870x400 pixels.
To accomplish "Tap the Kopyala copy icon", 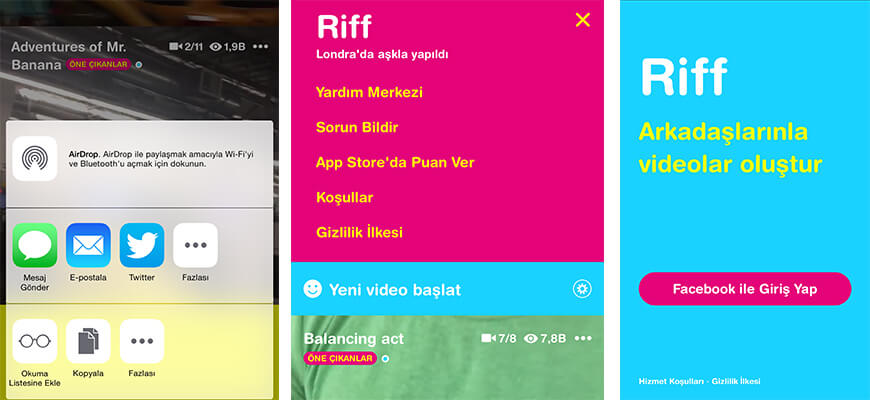I will pos(88,341).
